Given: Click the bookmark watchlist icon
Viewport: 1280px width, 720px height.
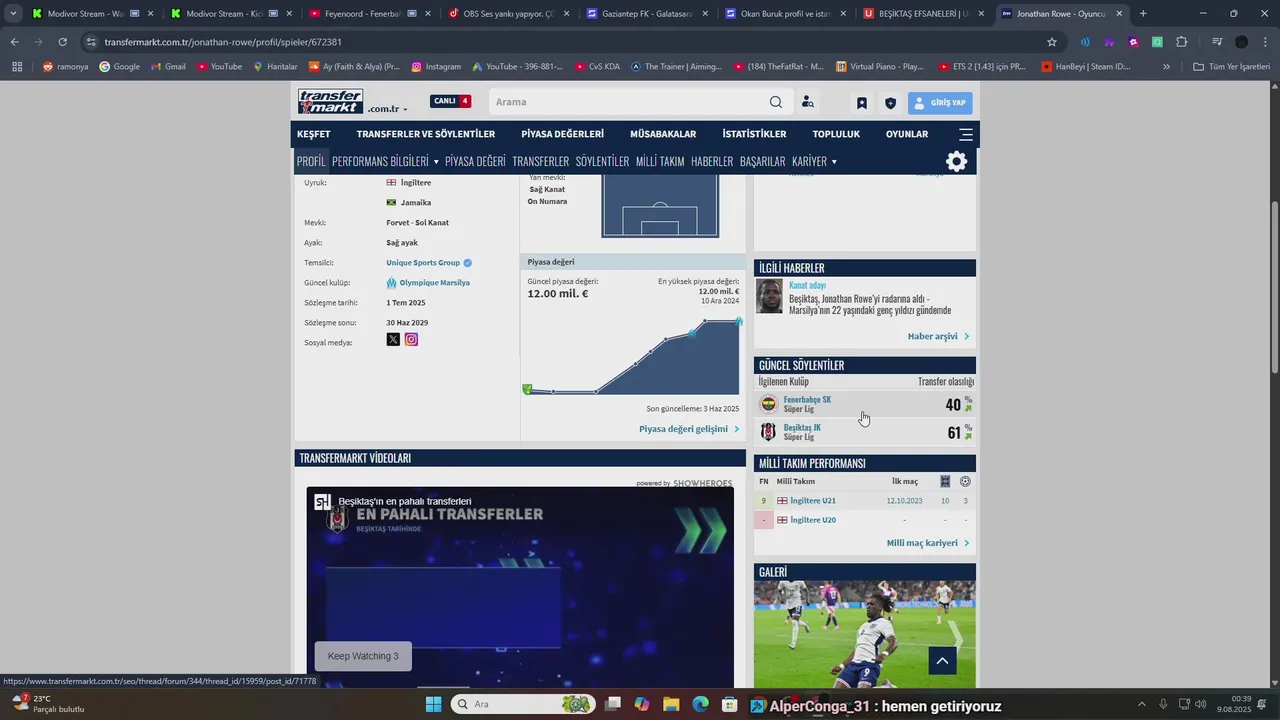Looking at the screenshot, I should point(862,103).
